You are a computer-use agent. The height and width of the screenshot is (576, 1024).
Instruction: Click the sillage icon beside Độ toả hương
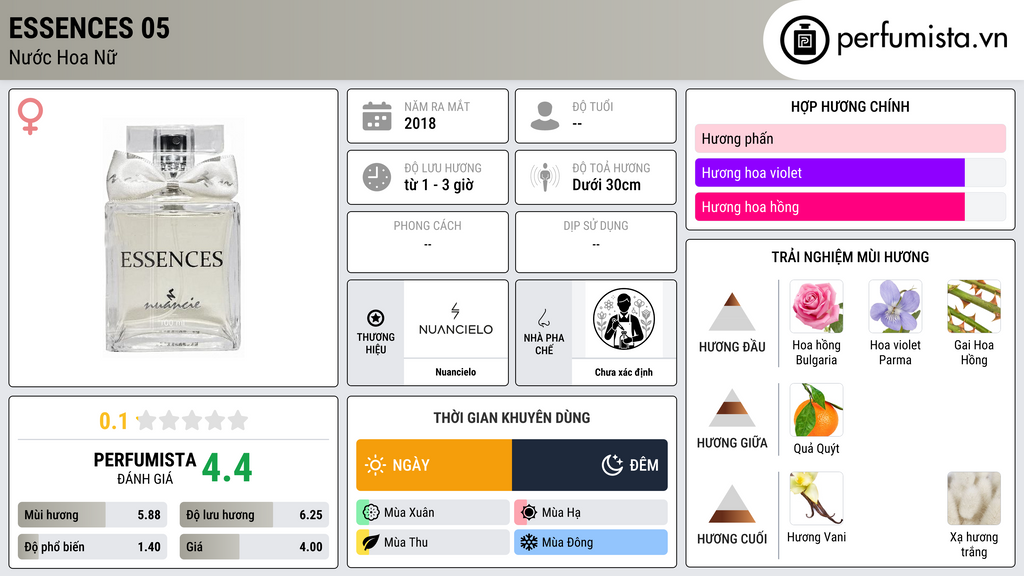pyautogui.click(x=545, y=177)
